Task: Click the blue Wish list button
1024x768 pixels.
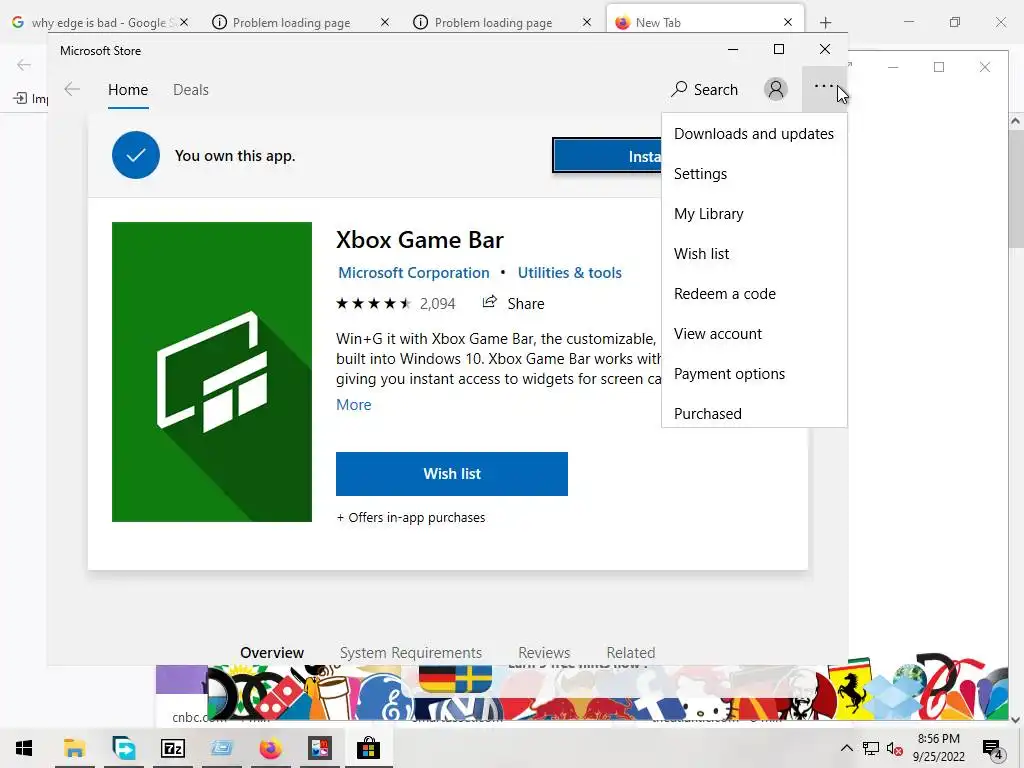Action: (x=452, y=474)
